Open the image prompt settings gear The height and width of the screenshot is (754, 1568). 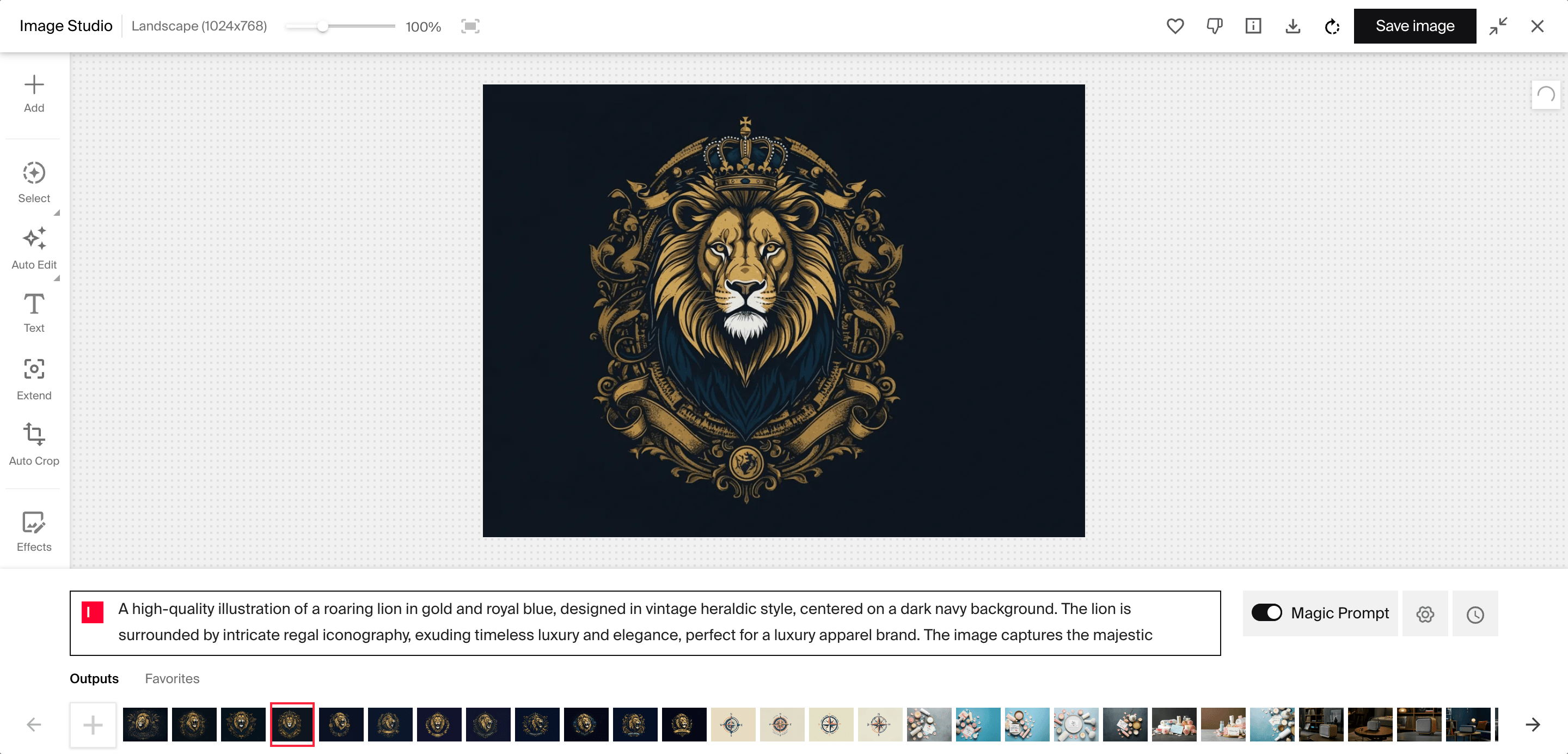tap(1425, 614)
